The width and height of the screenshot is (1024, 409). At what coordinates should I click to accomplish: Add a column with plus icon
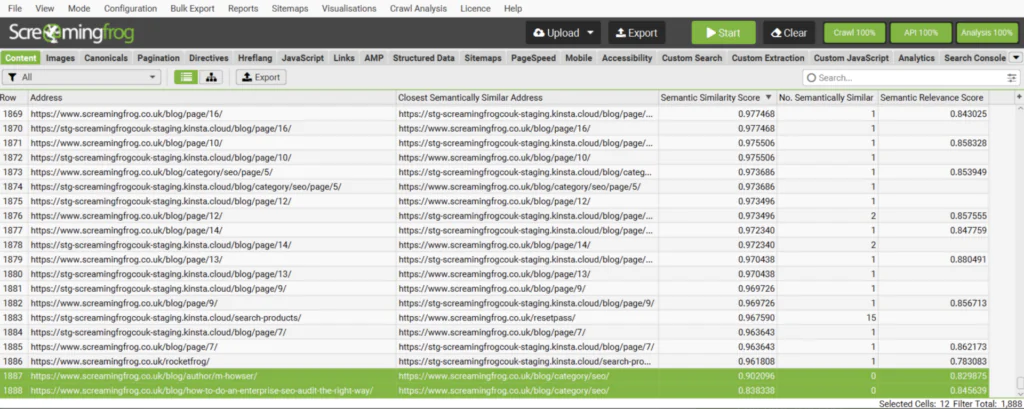(x=1019, y=97)
